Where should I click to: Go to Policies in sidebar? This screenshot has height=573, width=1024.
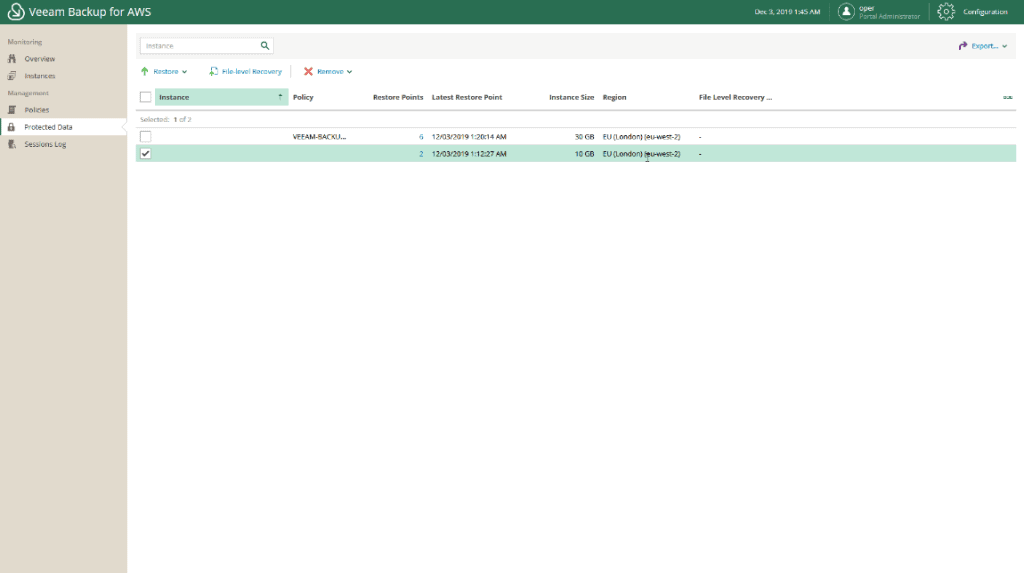(x=37, y=110)
